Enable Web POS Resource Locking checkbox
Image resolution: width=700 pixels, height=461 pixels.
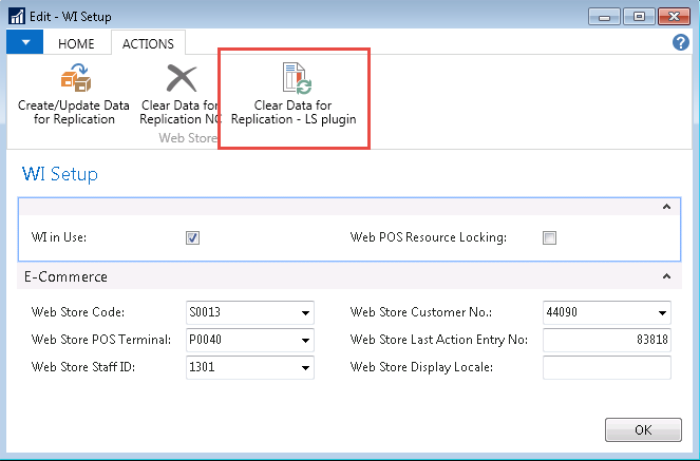549,238
